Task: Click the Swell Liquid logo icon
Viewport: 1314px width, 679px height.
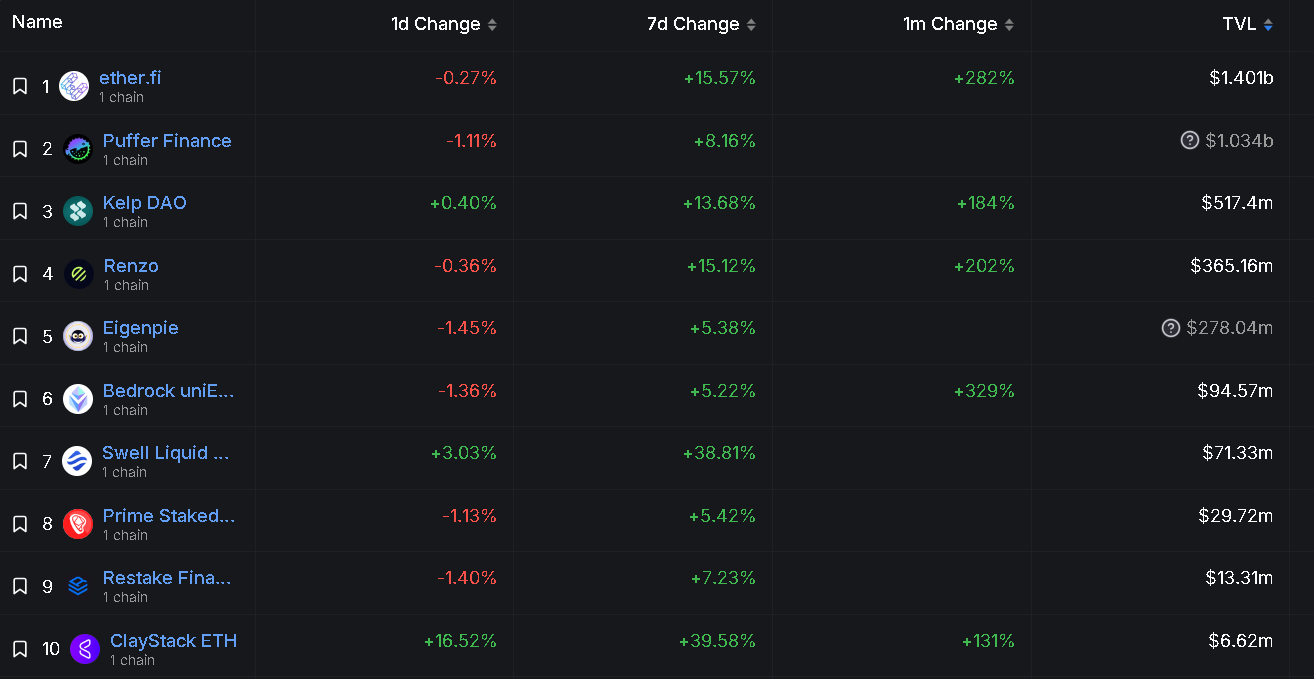Action: (77, 461)
